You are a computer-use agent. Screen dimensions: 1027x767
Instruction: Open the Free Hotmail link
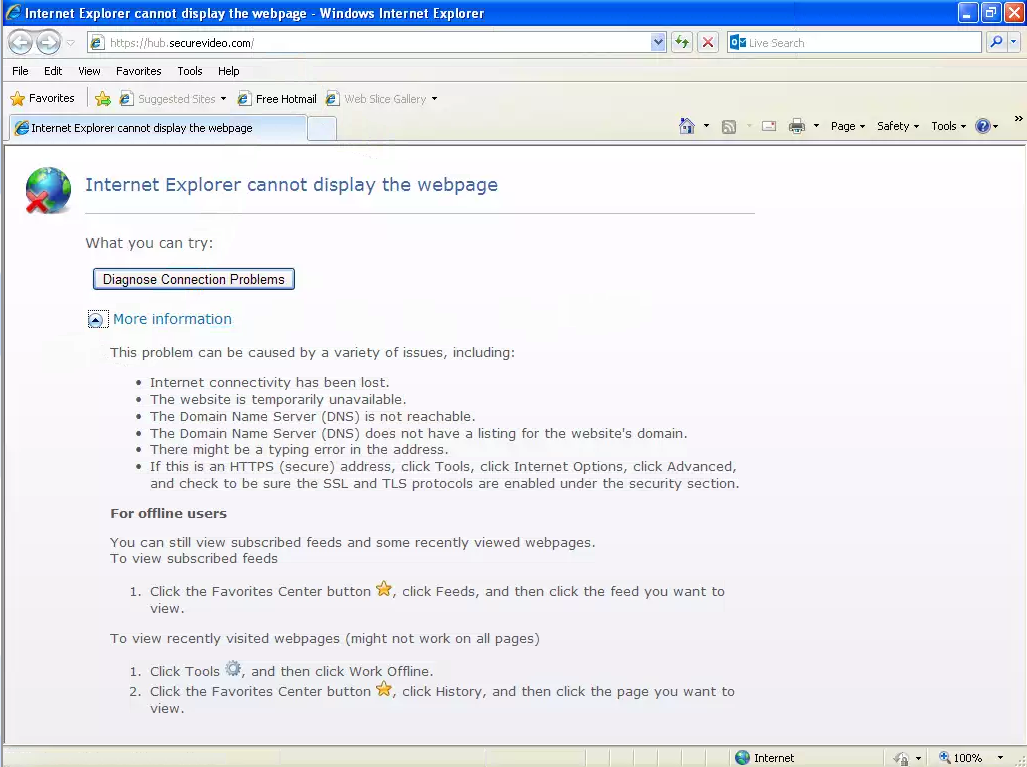tap(286, 98)
